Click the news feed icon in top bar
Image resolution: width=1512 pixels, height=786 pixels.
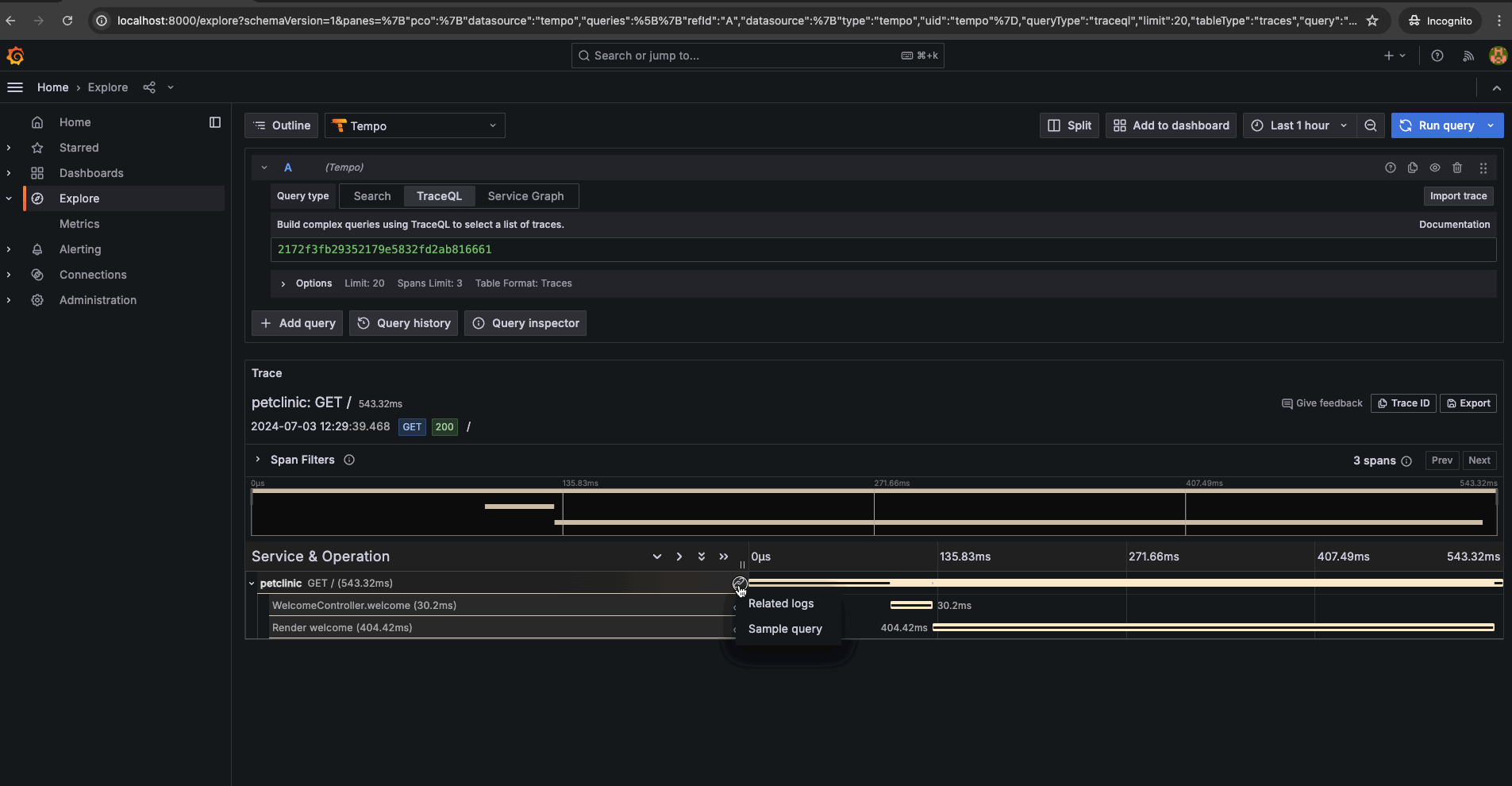coord(1468,56)
